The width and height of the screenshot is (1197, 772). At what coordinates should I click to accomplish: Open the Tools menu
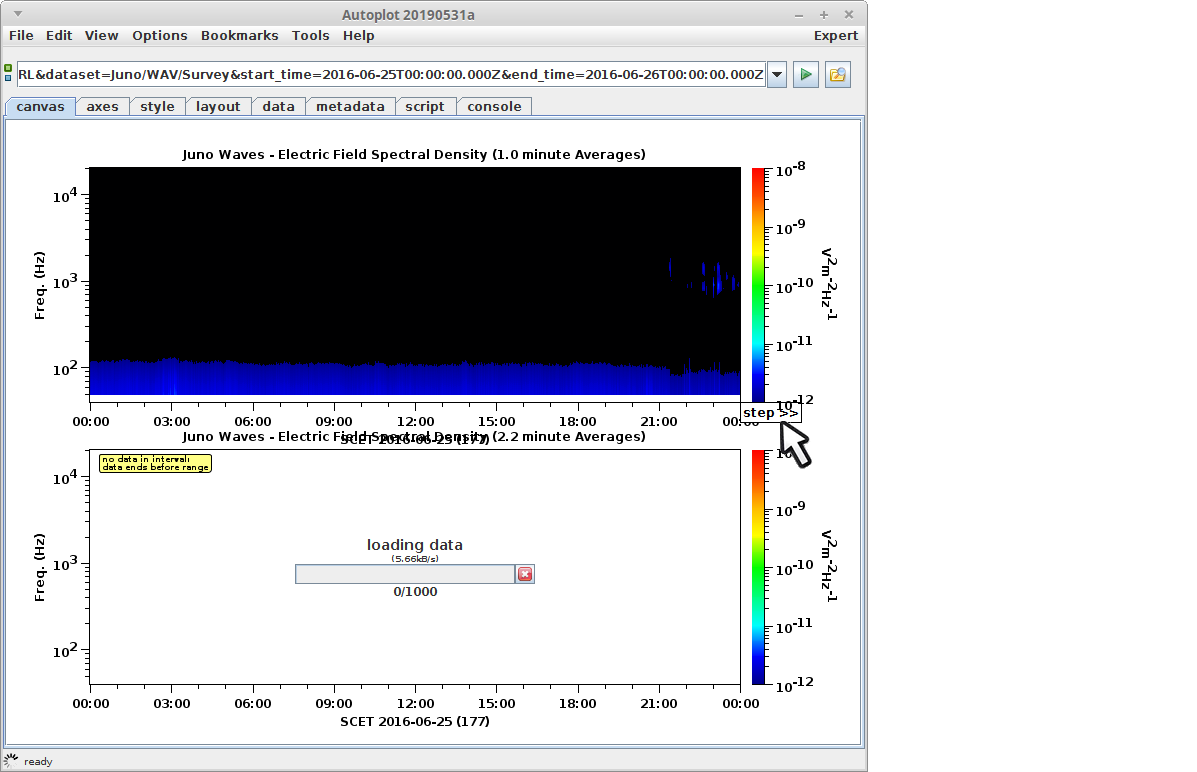coord(310,36)
